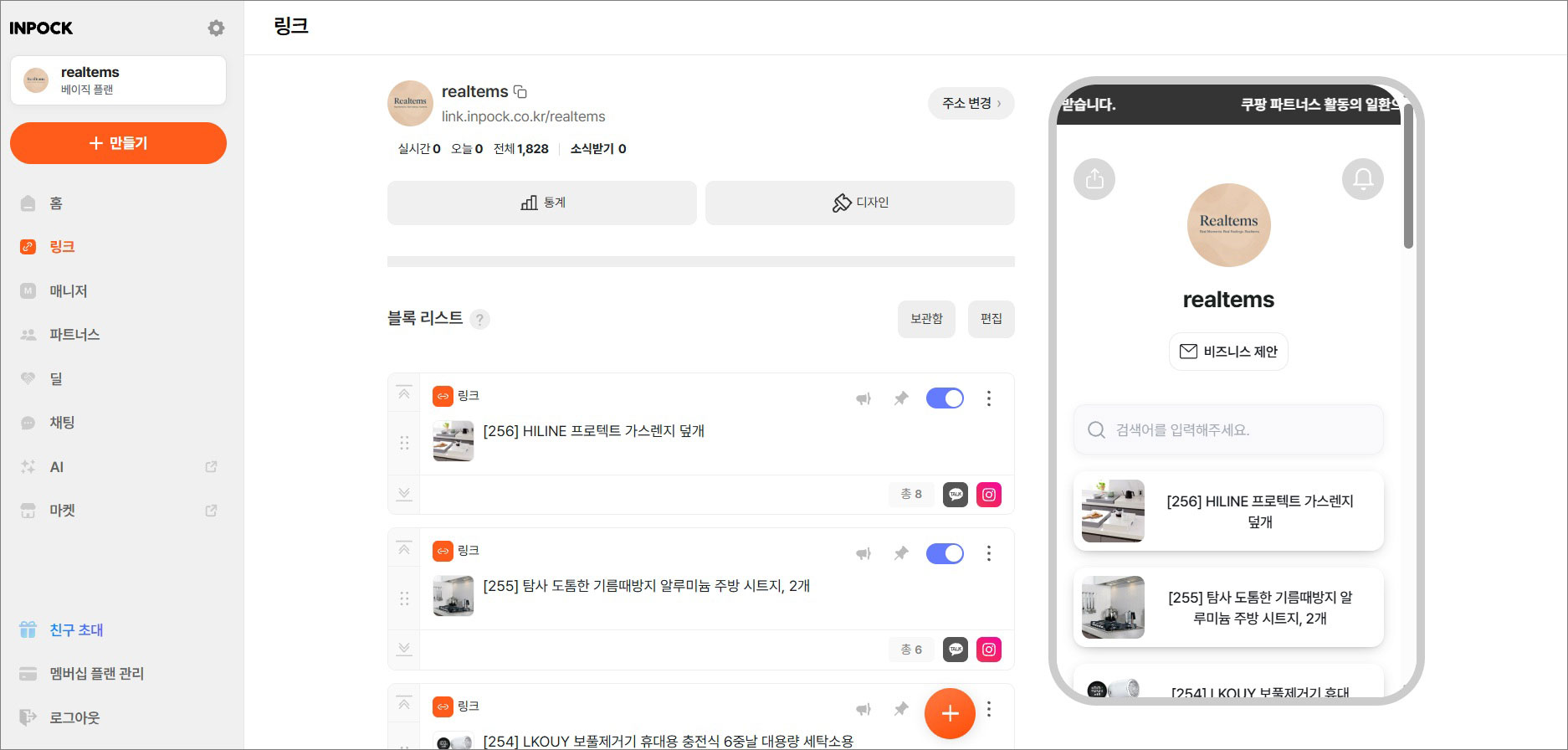
Task: Open 친구 초대 invite link
Action: click(x=76, y=629)
